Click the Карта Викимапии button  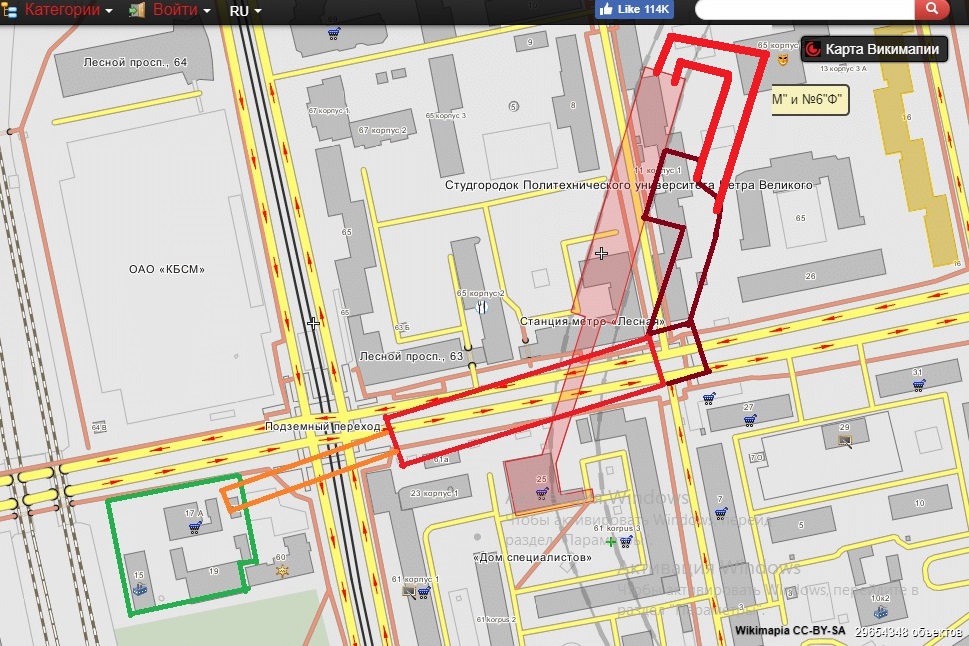(873, 48)
